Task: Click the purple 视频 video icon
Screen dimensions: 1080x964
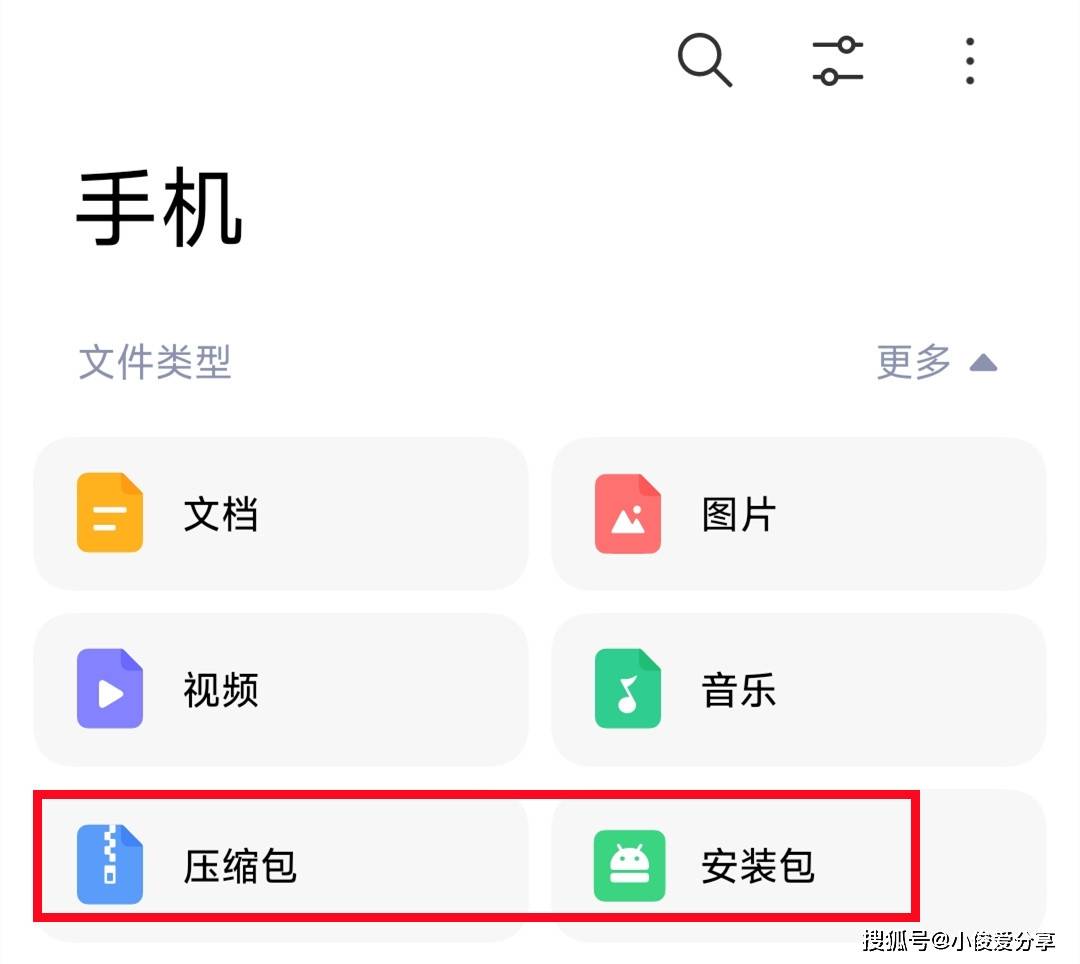Action: [x=110, y=689]
